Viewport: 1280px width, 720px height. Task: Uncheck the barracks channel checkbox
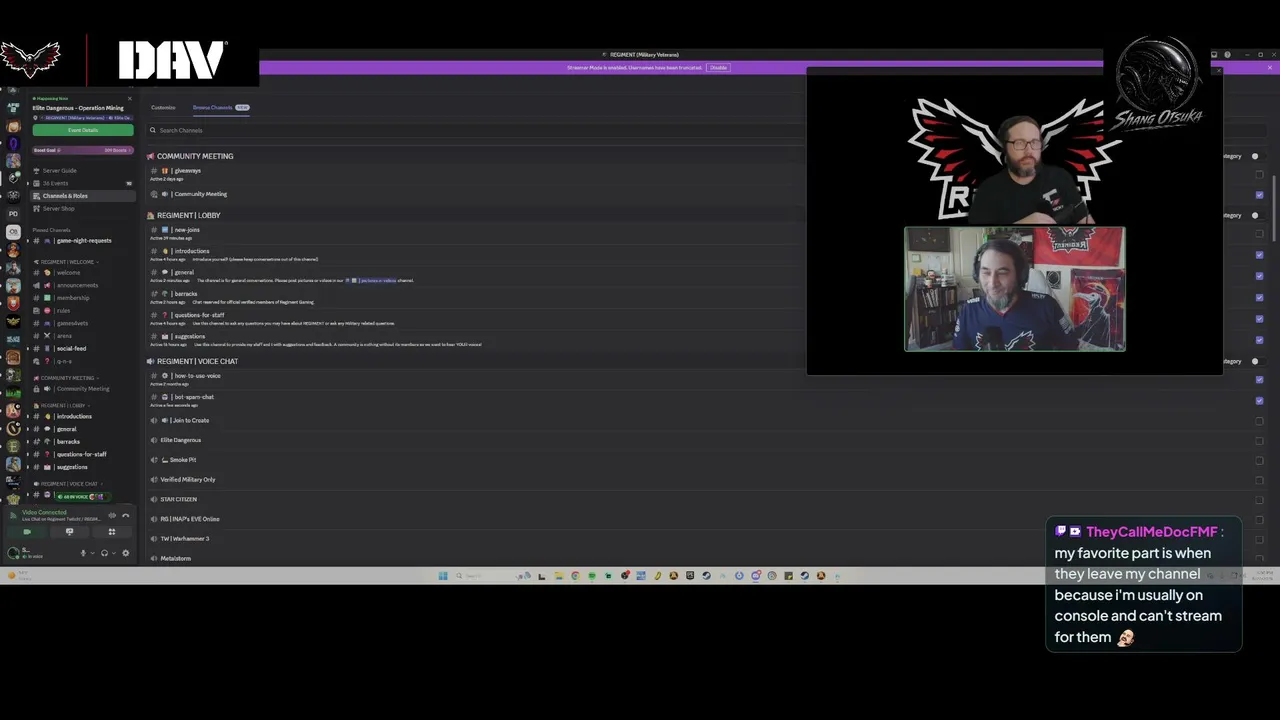1259,298
